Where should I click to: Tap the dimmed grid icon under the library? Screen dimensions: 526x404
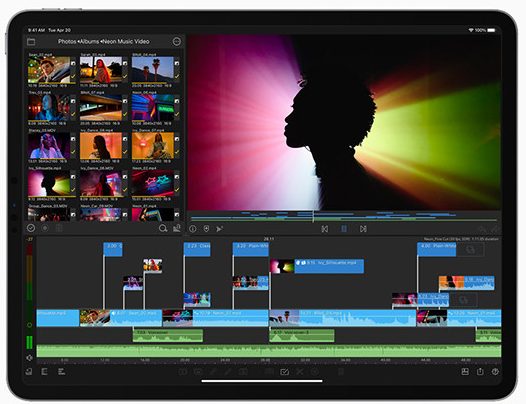pyautogui.click(x=59, y=228)
